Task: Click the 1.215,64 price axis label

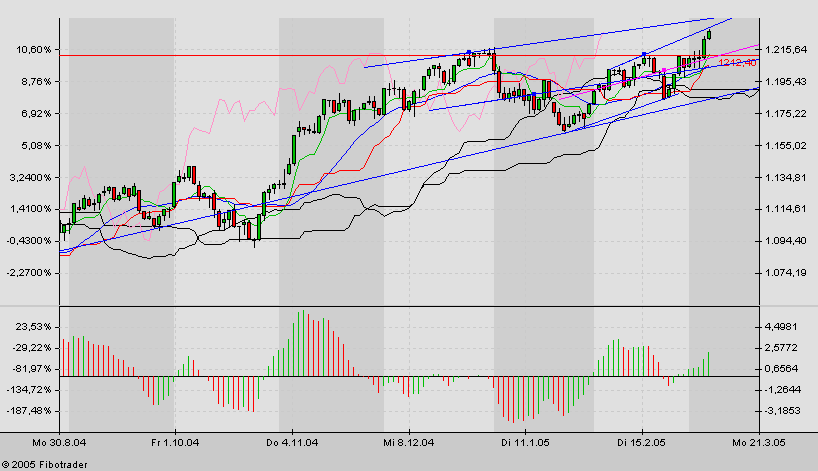Action: point(784,50)
